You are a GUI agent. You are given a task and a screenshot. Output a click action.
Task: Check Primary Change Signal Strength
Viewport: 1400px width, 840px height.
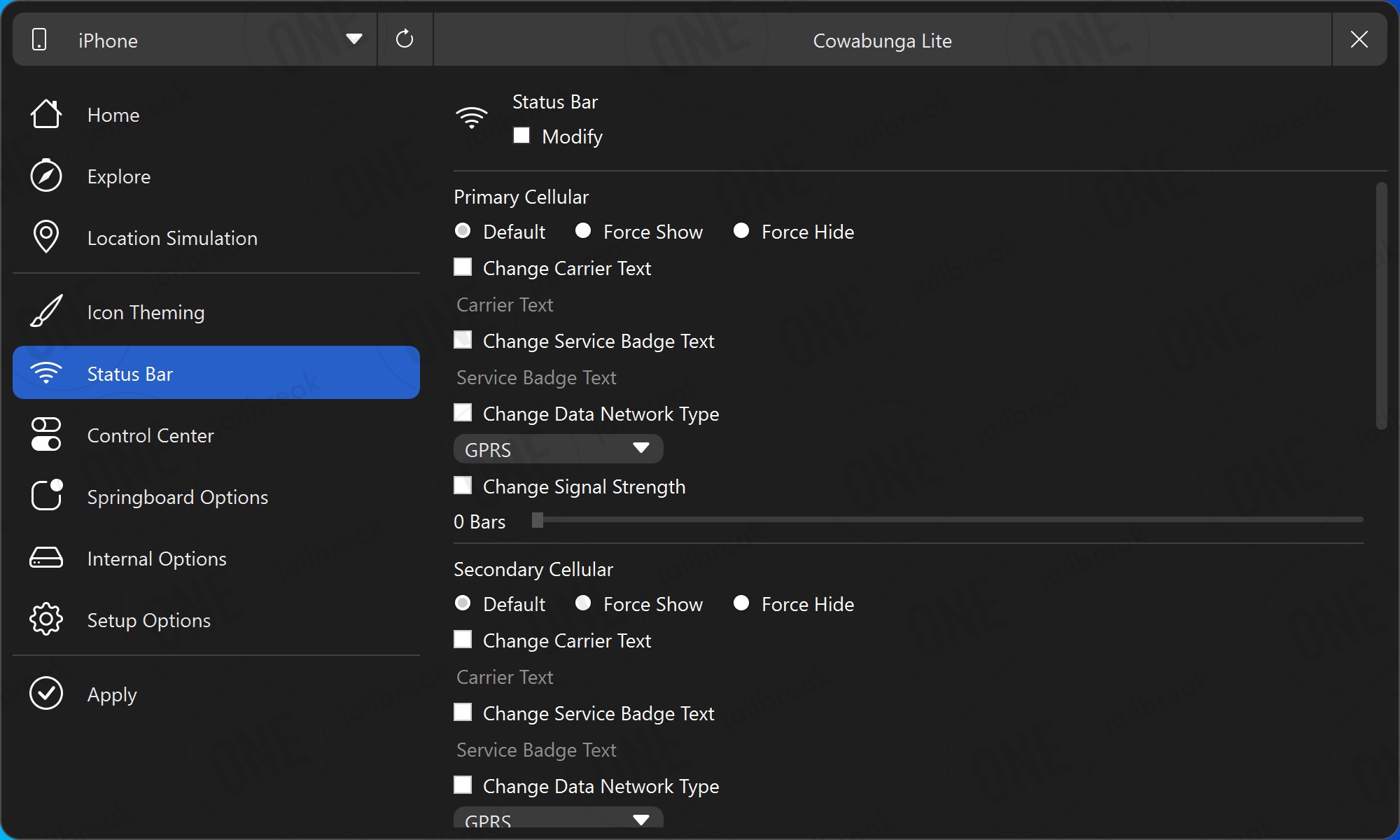click(463, 485)
